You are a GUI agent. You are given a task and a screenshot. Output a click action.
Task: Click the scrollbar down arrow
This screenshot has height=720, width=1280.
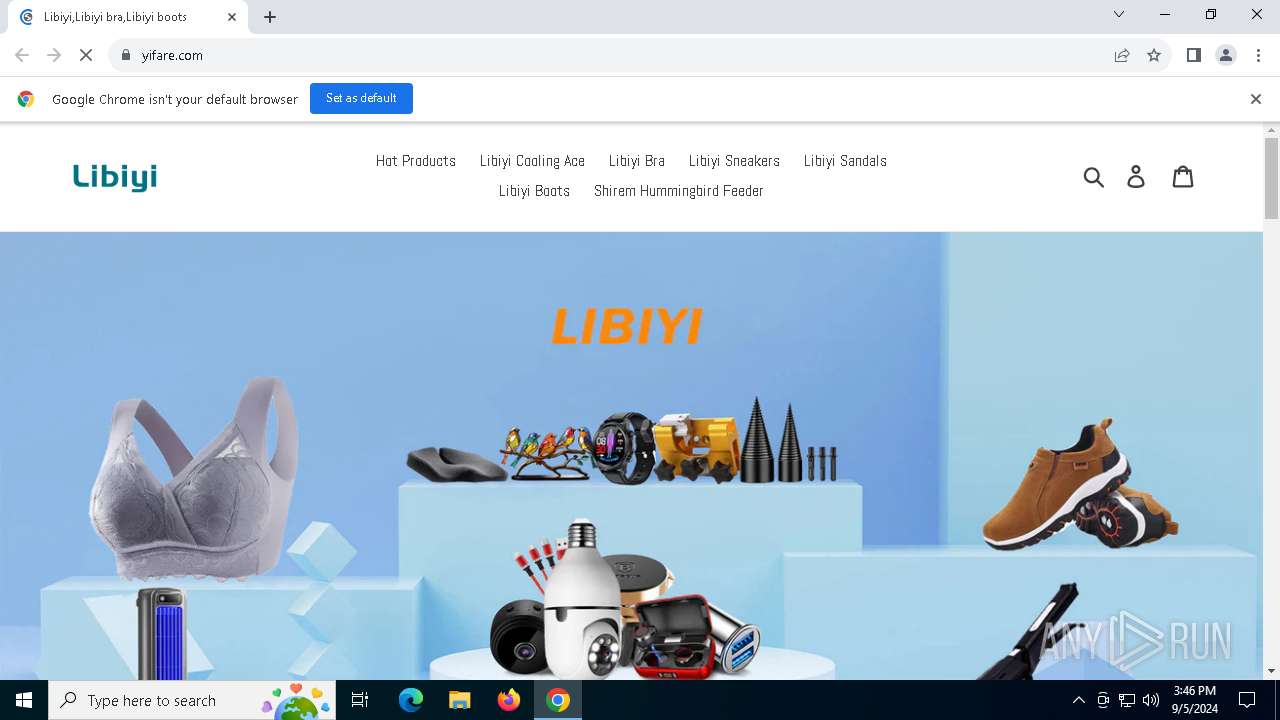[1271, 671]
